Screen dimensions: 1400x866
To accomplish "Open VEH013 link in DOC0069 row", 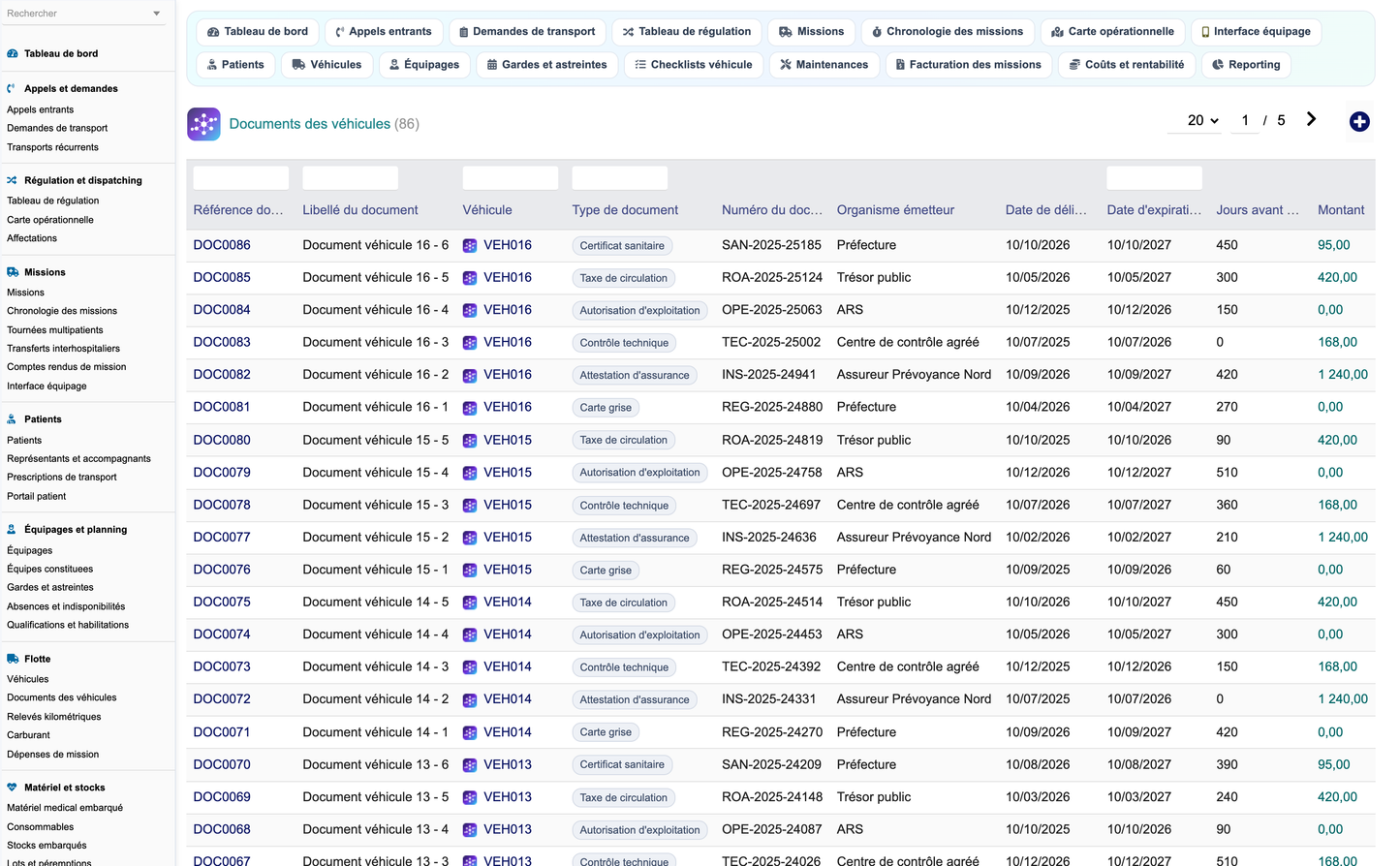I will tap(508, 797).
